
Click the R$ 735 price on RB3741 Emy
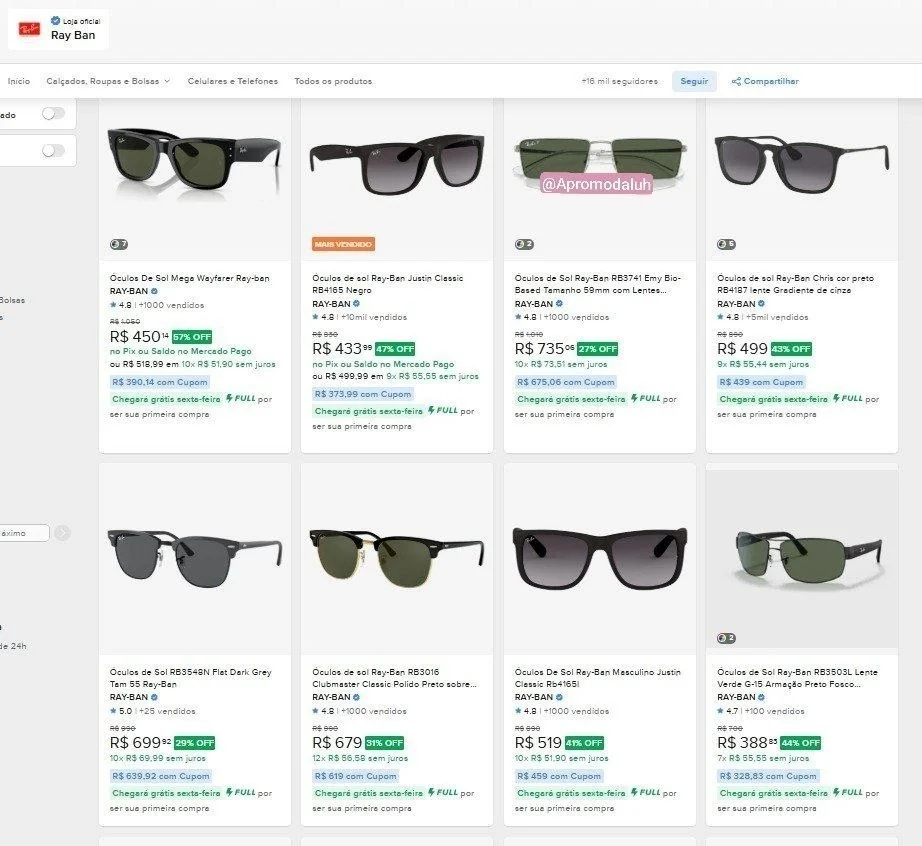pos(544,349)
